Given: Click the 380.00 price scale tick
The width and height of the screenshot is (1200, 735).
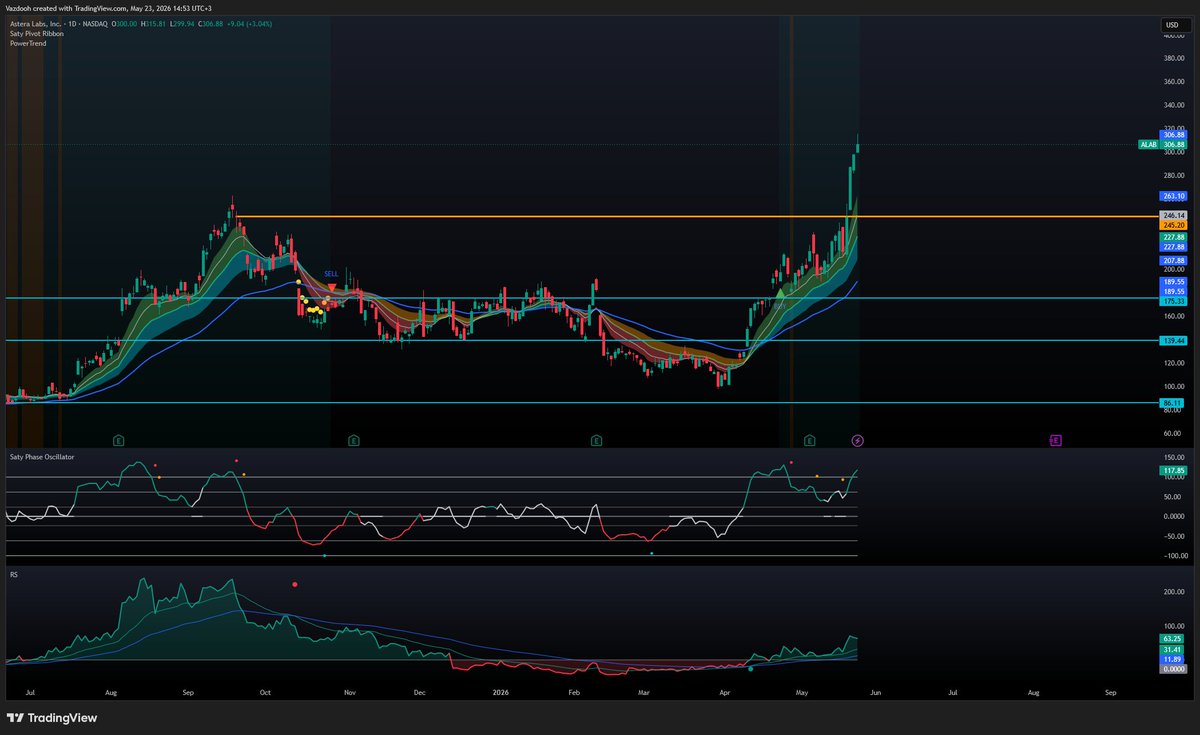Looking at the screenshot, I should click(x=1173, y=57).
